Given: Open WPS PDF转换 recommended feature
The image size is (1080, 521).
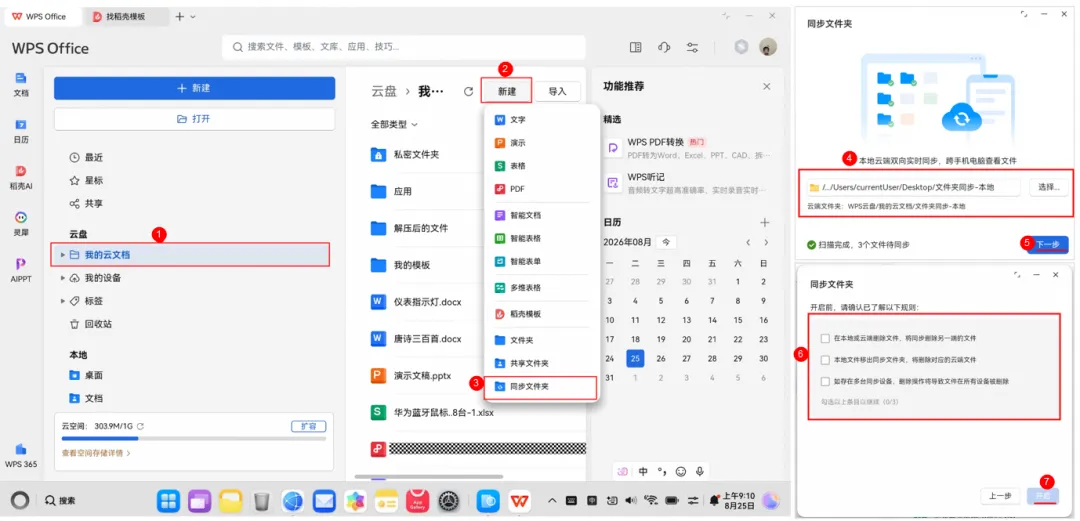Looking at the screenshot, I should point(687,148).
